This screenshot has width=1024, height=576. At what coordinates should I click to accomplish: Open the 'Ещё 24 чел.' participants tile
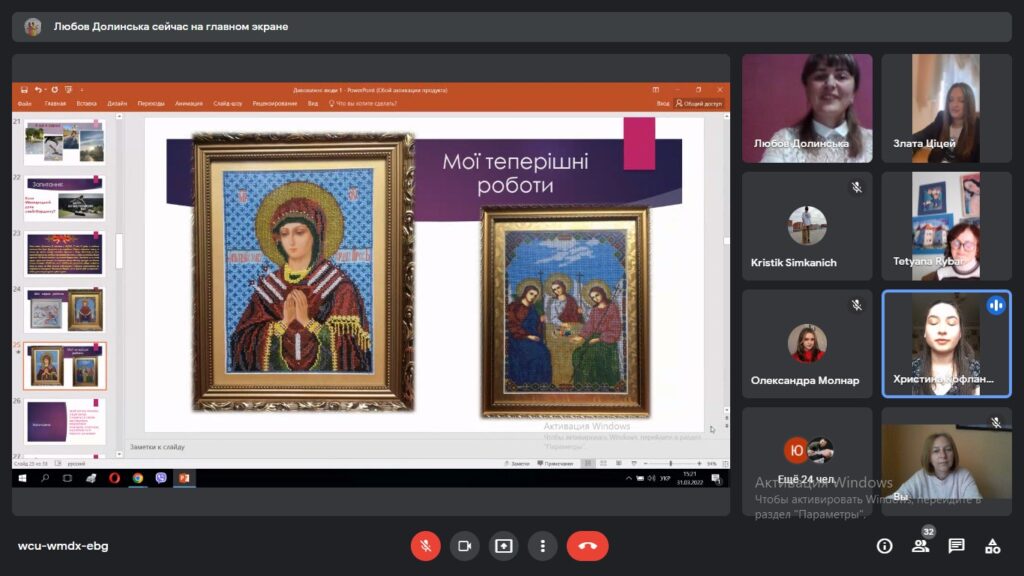pyautogui.click(x=807, y=462)
